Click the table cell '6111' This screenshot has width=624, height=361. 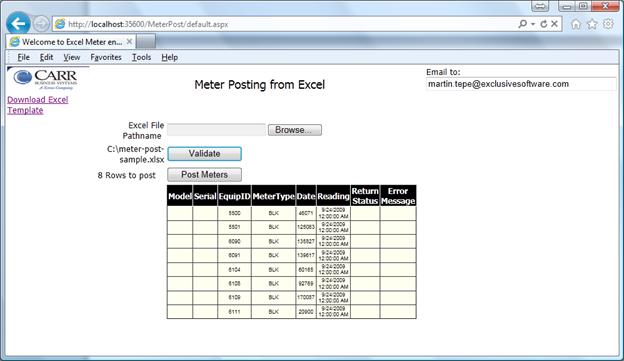click(234, 312)
